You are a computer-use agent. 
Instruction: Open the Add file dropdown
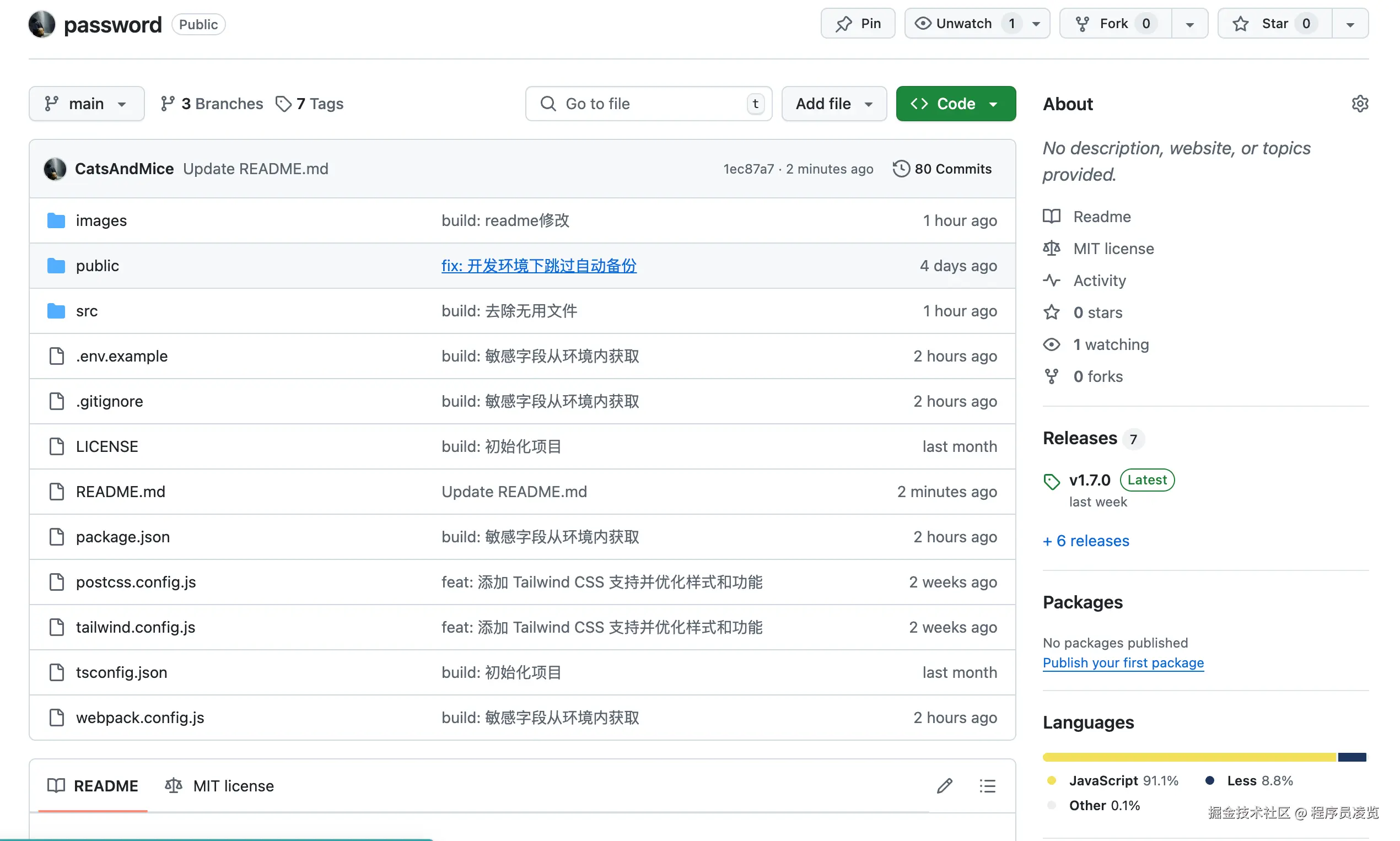pos(833,103)
